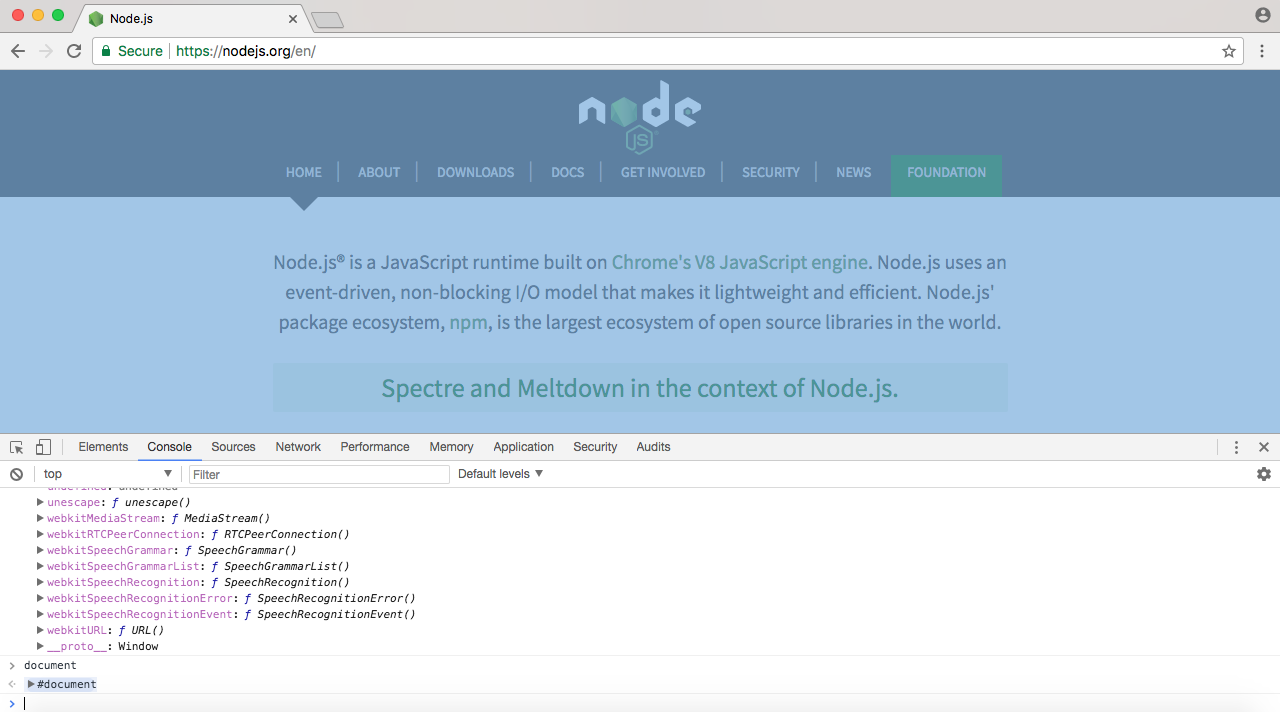This screenshot has width=1280, height=712.
Task: Click 'f URL()' value text
Action: [x=141, y=630]
